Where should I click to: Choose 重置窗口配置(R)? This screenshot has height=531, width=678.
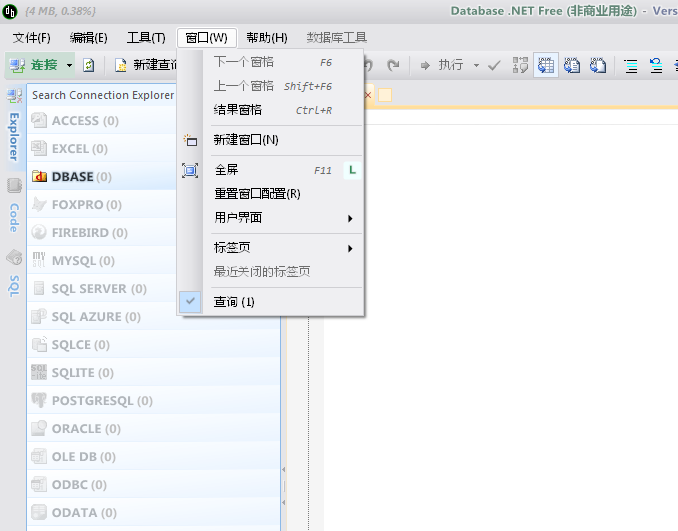coord(272,194)
